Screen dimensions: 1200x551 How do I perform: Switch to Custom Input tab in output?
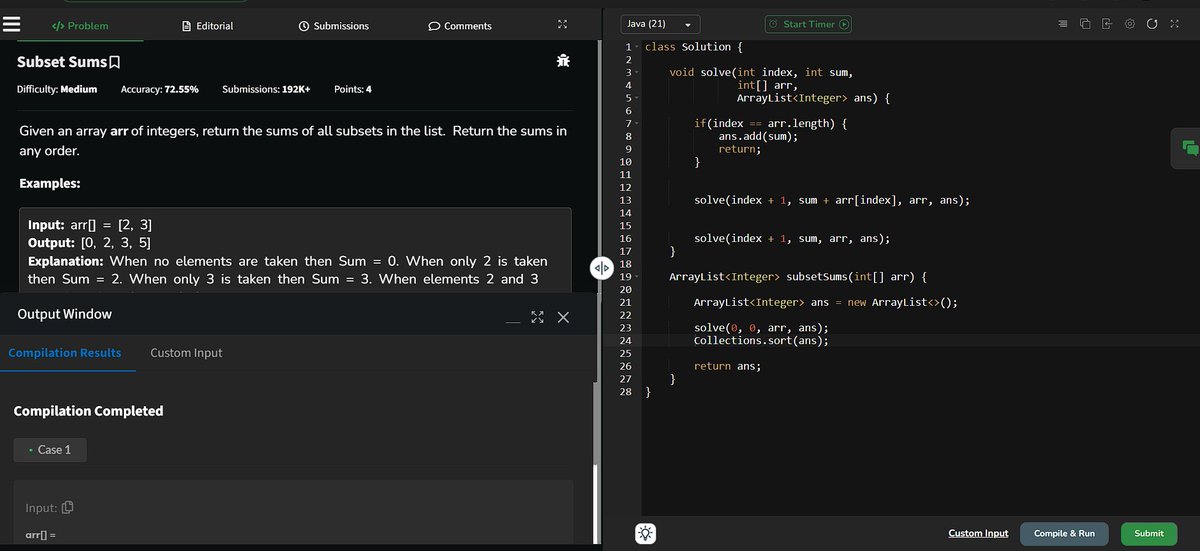[186, 353]
